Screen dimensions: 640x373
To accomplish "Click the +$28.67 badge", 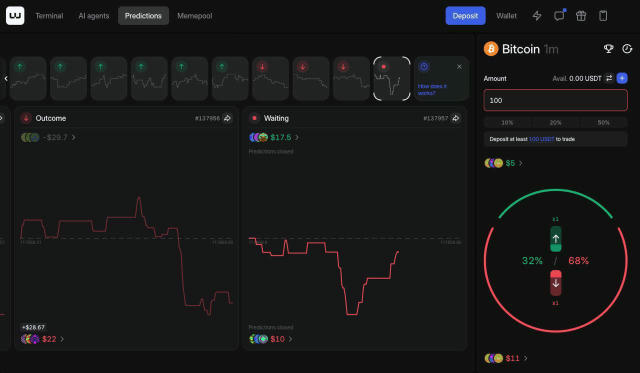I will [33, 327].
